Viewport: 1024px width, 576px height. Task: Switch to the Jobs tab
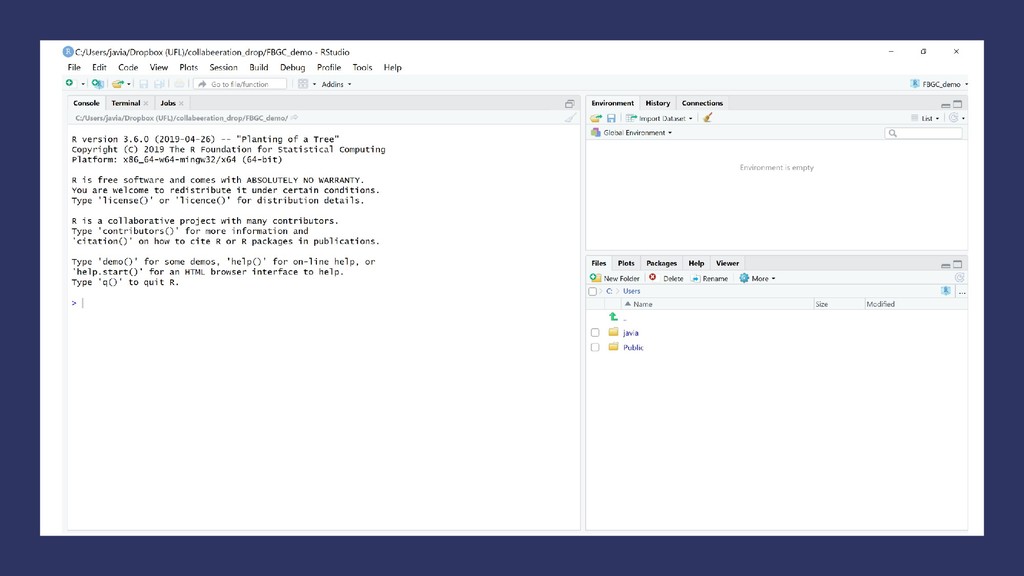click(x=168, y=103)
